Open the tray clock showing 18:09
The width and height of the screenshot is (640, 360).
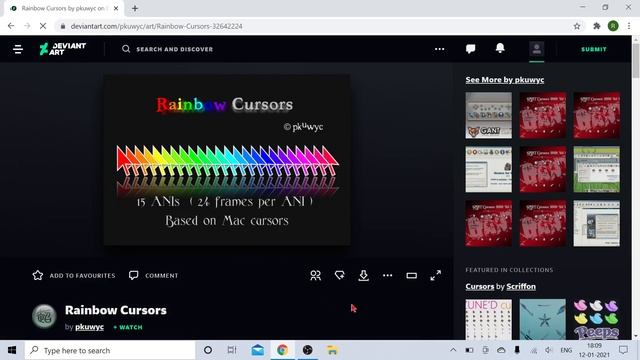(594, 350)
